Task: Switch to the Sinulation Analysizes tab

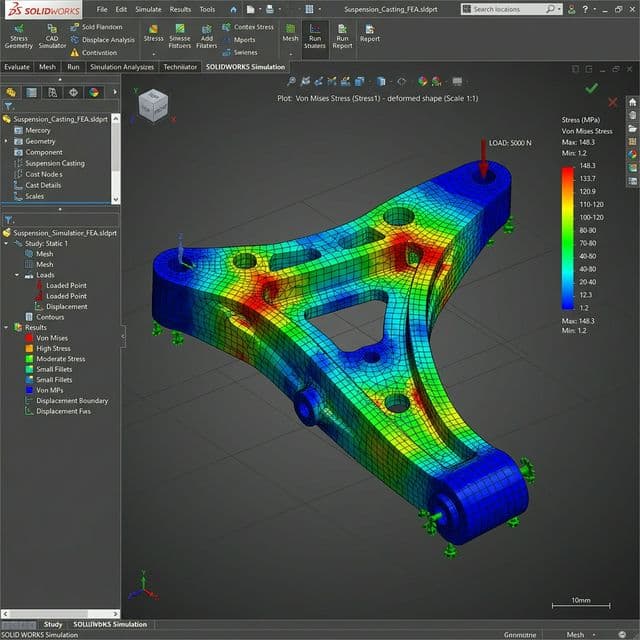Action: tap(122, 67)
